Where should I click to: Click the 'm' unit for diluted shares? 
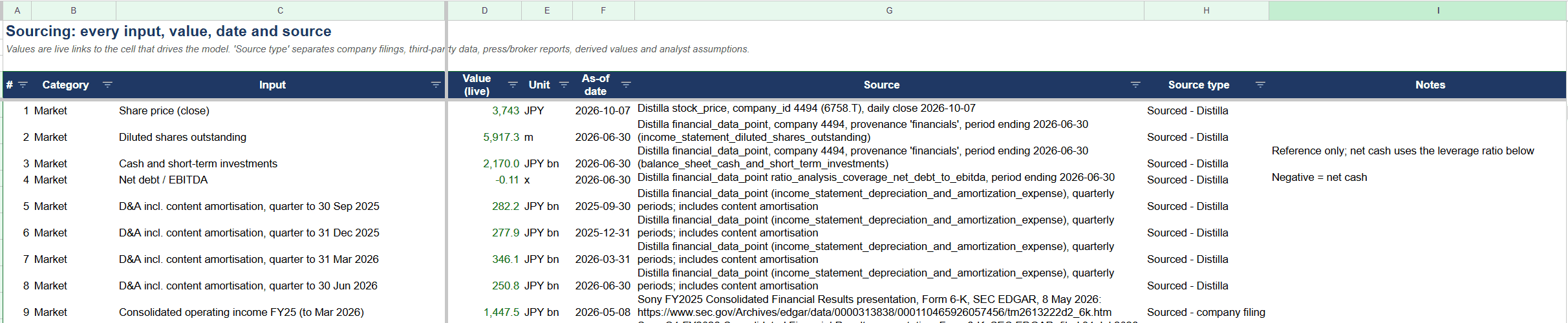[x=529, y=138]
